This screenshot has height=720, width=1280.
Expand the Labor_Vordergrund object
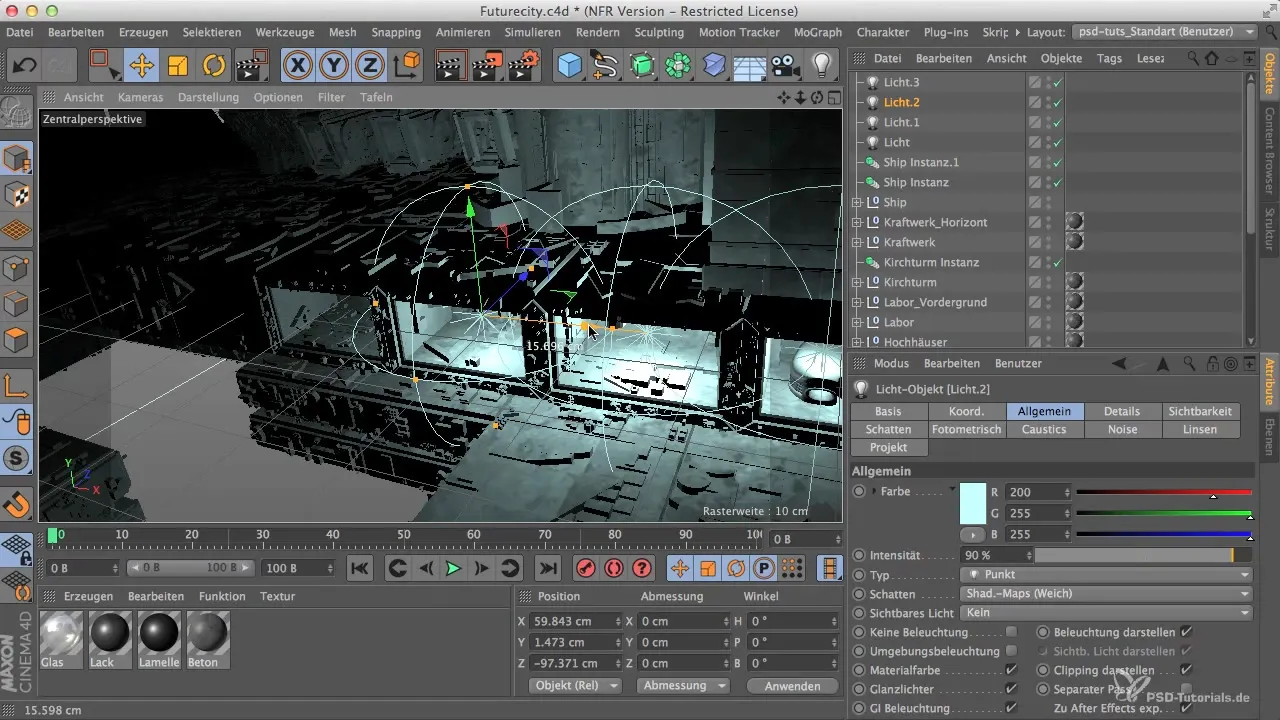[856, 302]
